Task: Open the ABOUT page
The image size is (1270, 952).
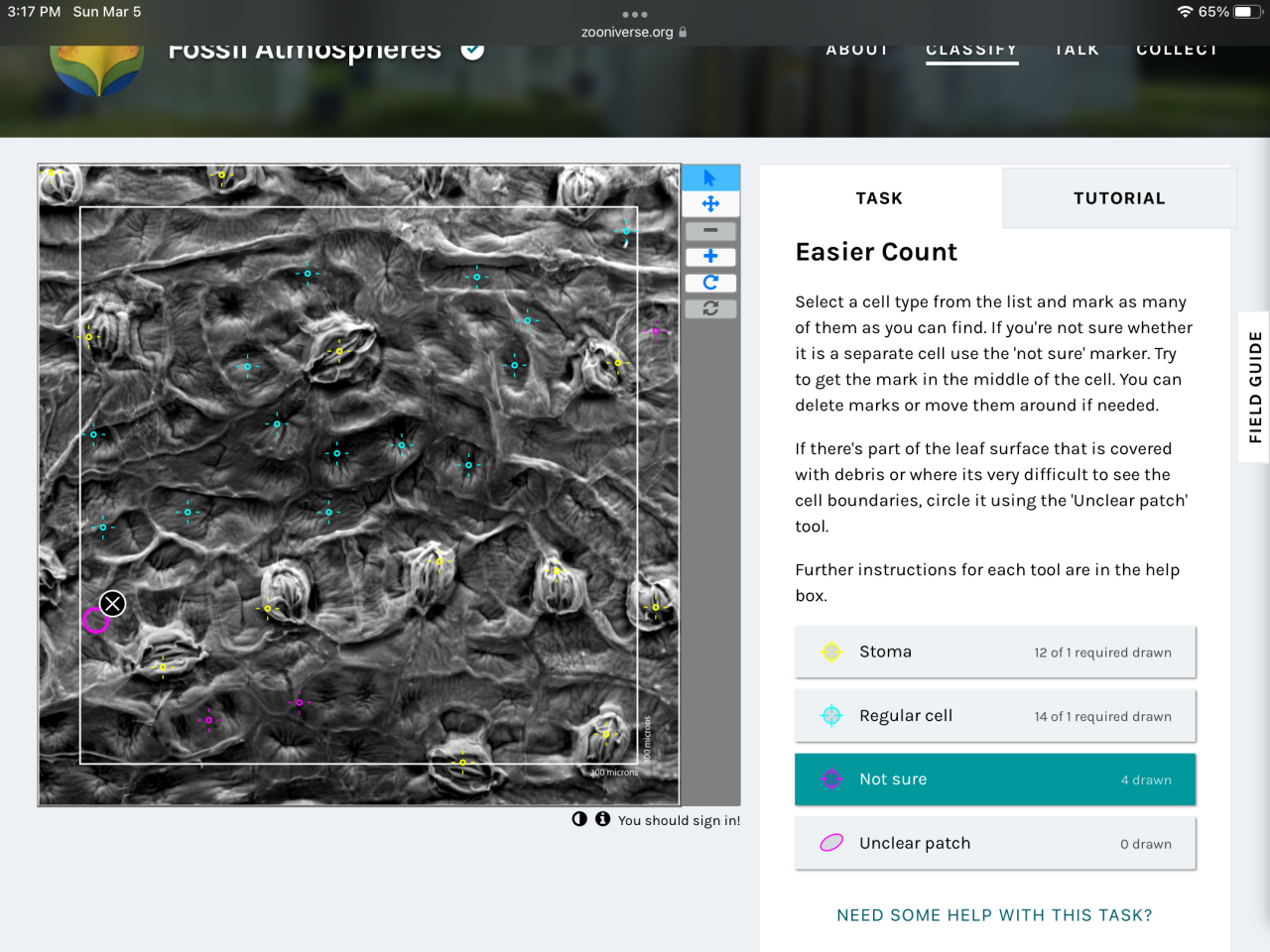Action: click(858, 50)
